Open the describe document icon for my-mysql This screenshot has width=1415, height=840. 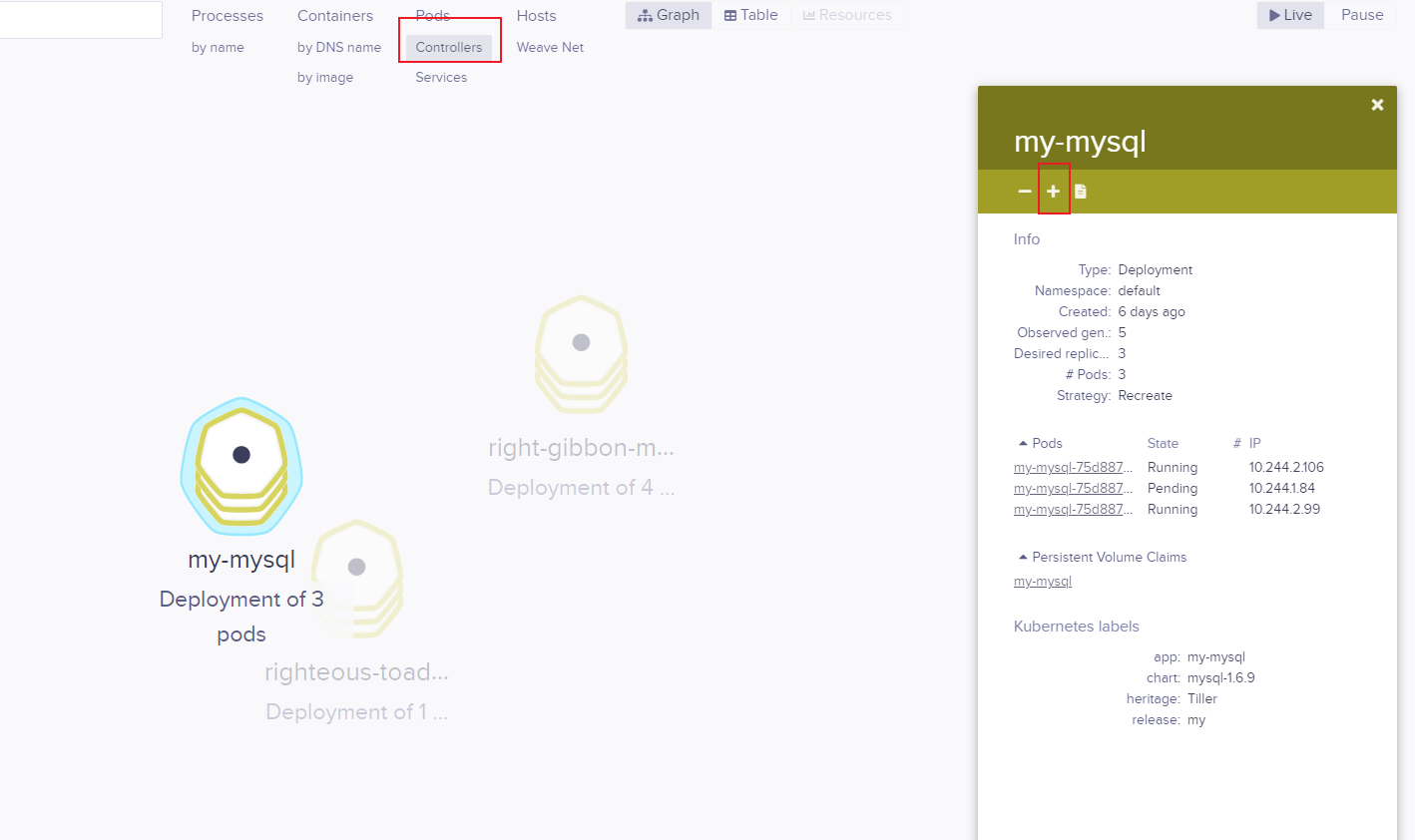pos(1080,191)
